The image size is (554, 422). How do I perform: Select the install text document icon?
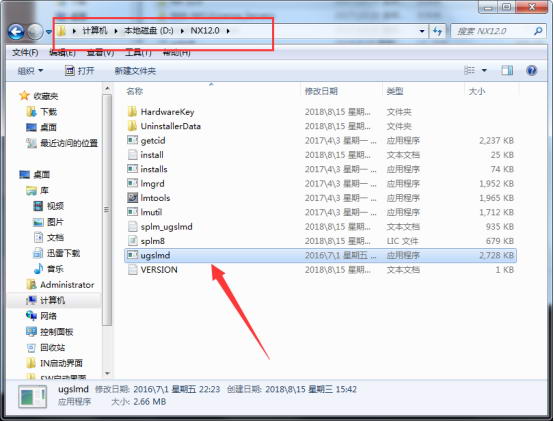point(132,155)
